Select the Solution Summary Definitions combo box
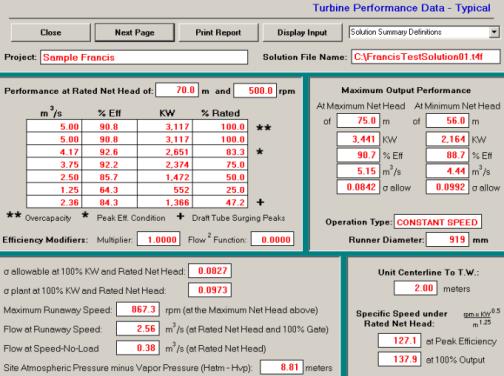 click(x=424, y=32)
